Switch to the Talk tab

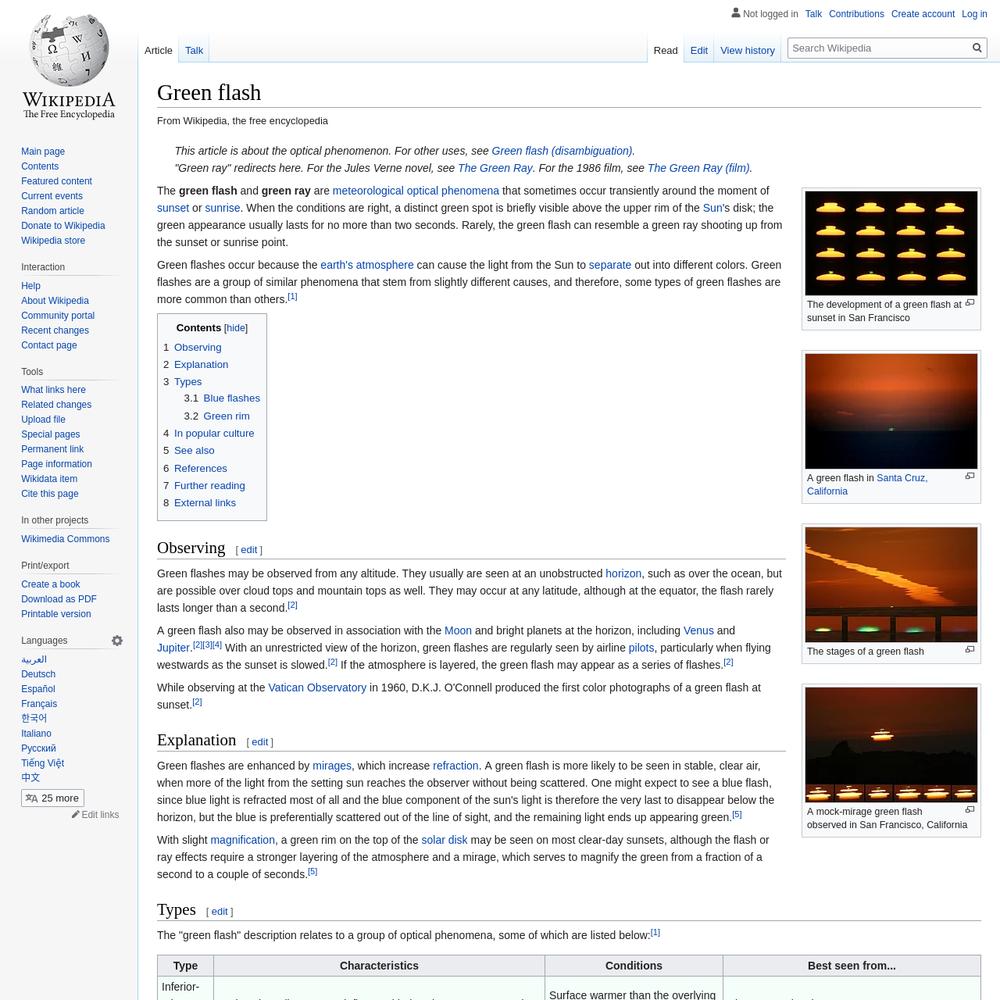(194, 50)
